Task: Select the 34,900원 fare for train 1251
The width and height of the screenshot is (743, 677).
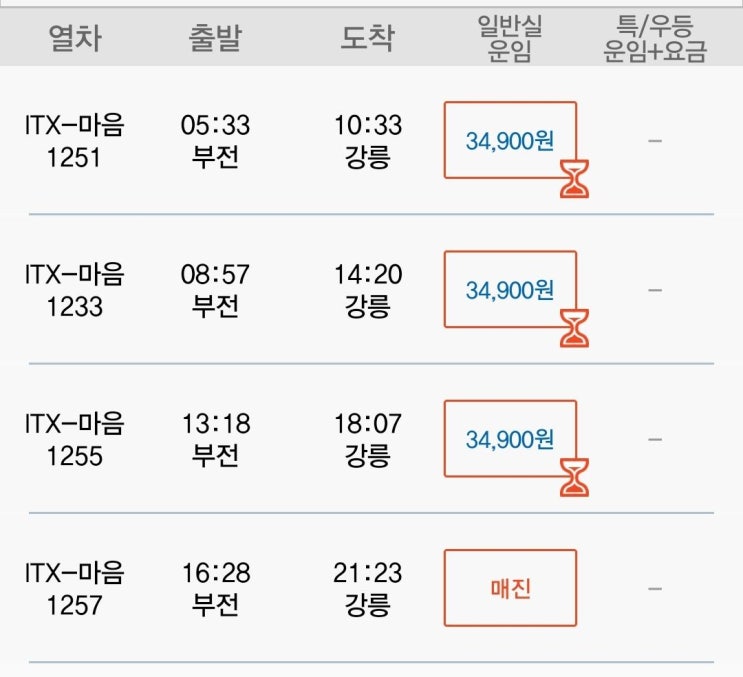Action: coord(509,140)
